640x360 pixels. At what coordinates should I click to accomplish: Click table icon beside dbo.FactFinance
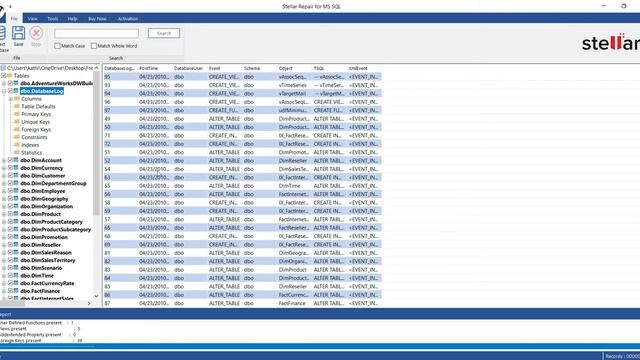[16, 291]
